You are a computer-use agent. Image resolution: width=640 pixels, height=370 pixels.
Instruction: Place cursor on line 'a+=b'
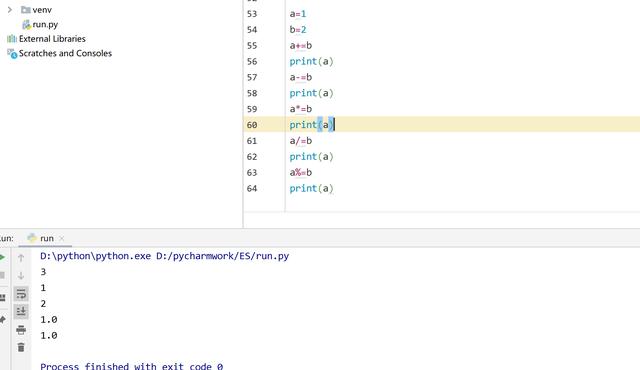coord(301,46)
